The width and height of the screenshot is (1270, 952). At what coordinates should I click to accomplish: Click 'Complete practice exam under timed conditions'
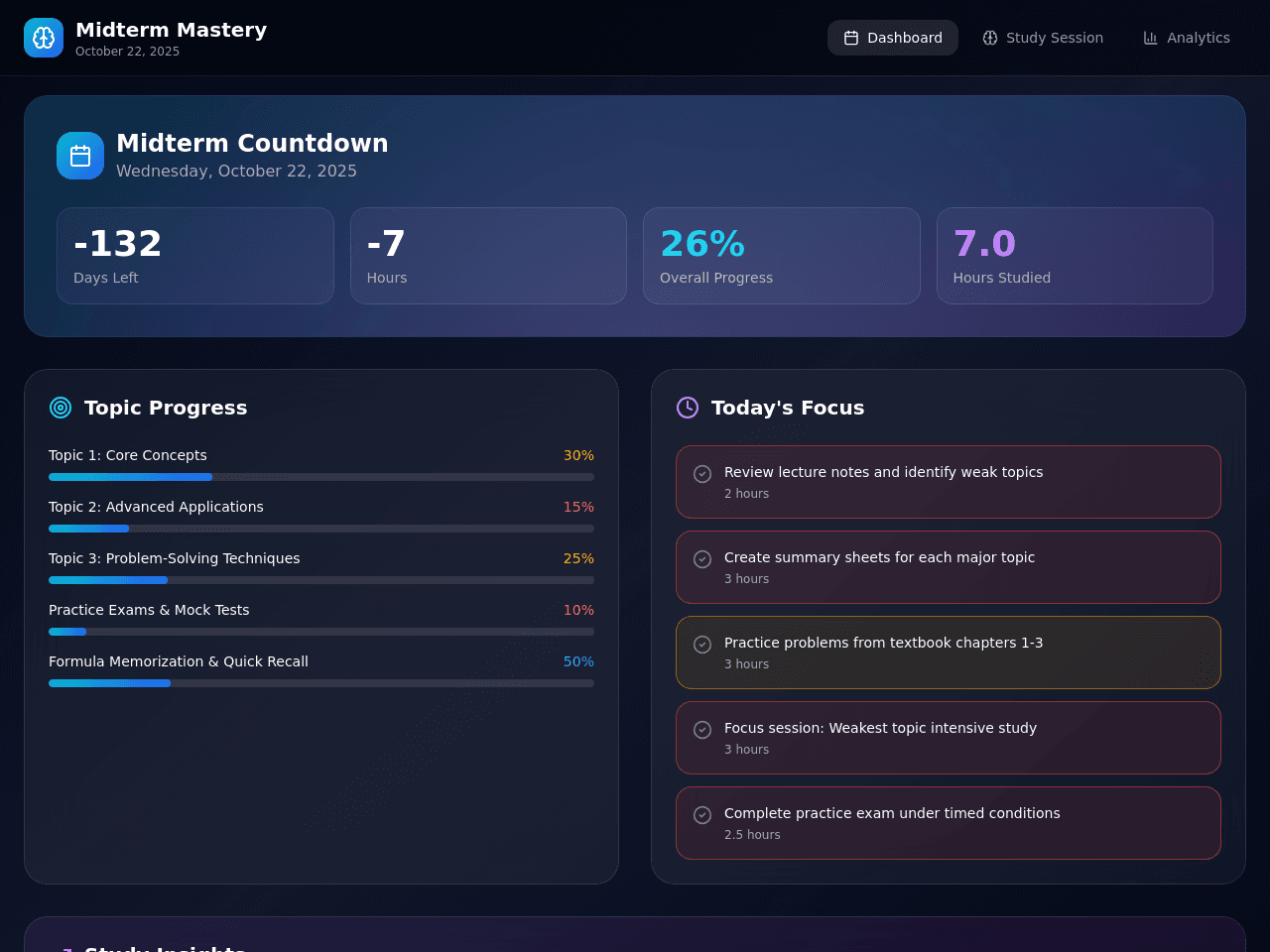tap(892, 813)
